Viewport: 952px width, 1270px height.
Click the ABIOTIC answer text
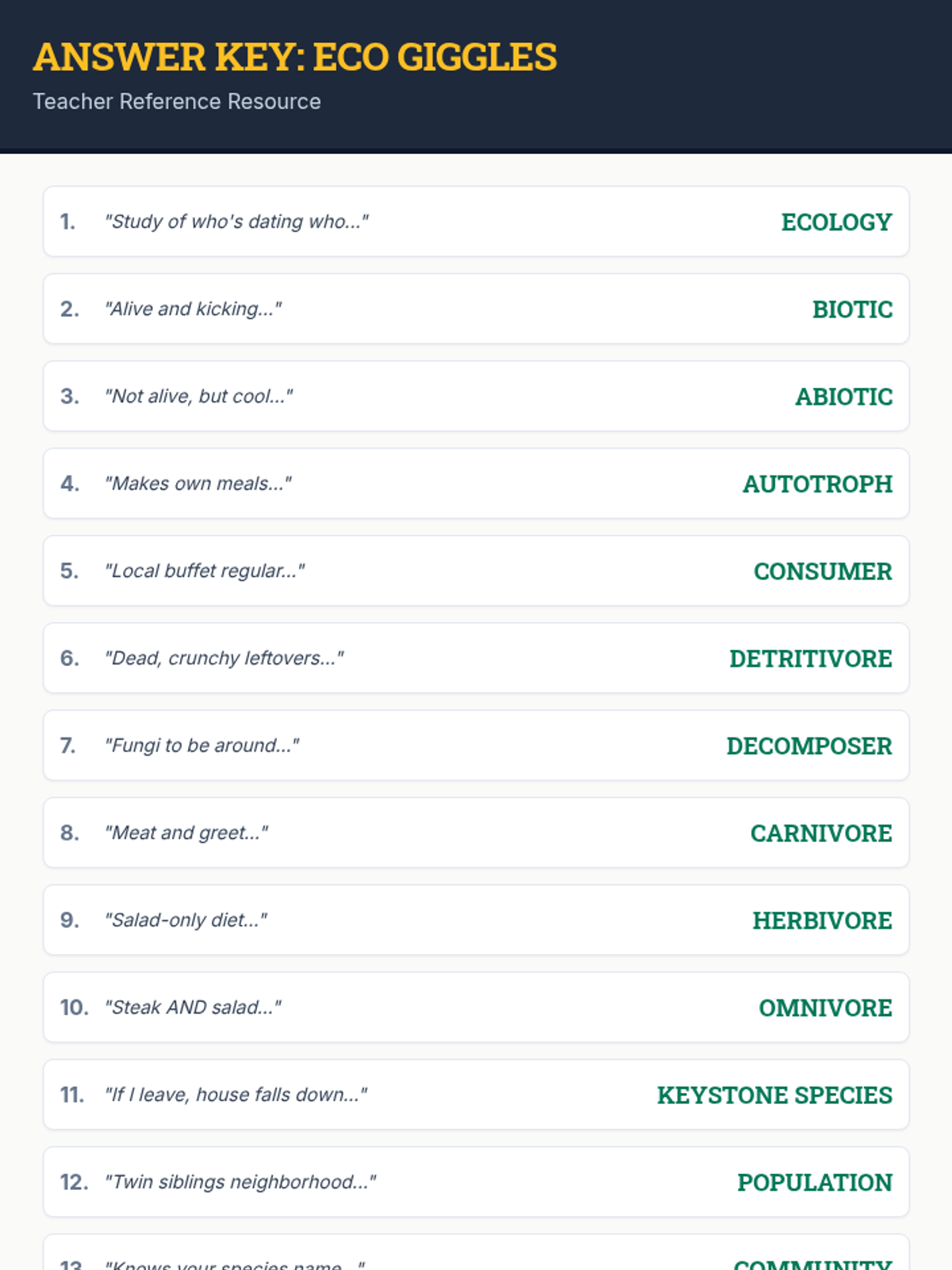tap(843, 397)
